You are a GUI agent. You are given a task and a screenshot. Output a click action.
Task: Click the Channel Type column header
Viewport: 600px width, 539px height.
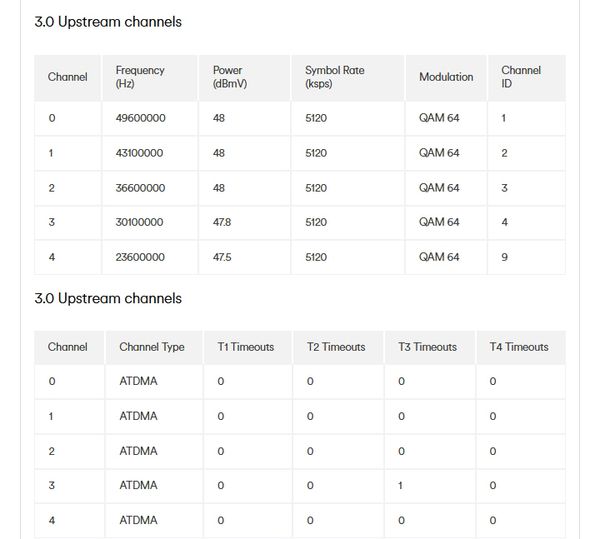(154, 347)
